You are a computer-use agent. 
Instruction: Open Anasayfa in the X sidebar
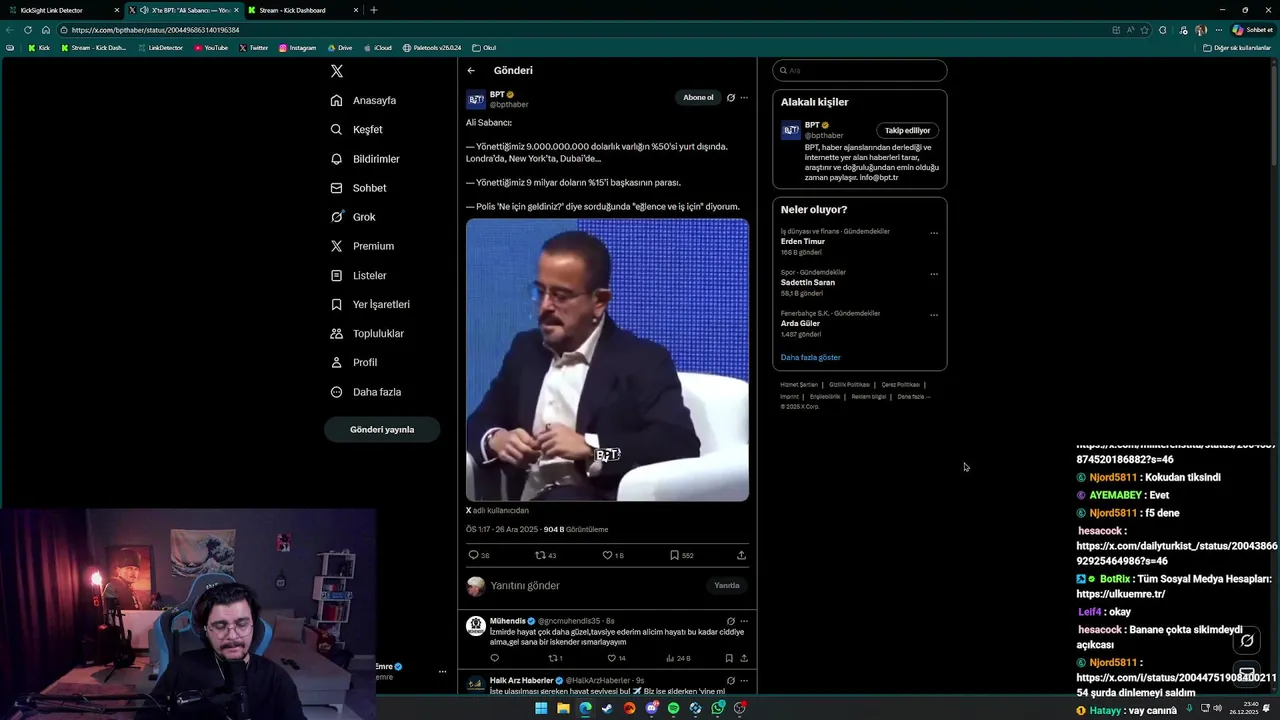click(364, 100)
